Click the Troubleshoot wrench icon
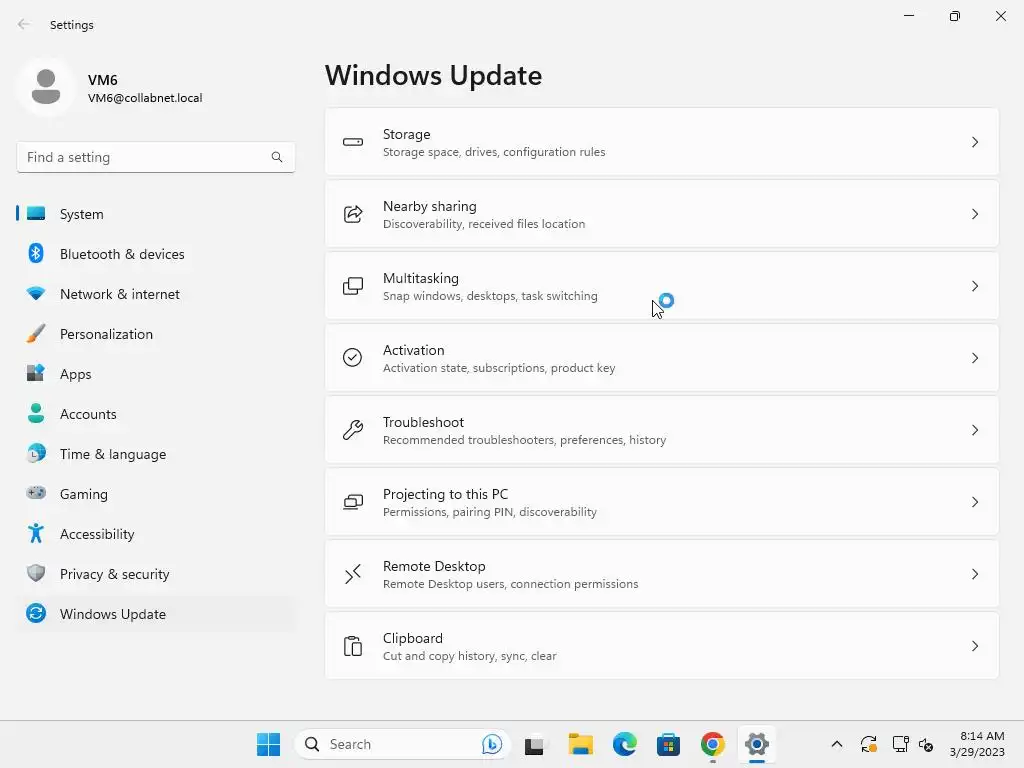Screen dimensions: 1024x768 point(353,430)
